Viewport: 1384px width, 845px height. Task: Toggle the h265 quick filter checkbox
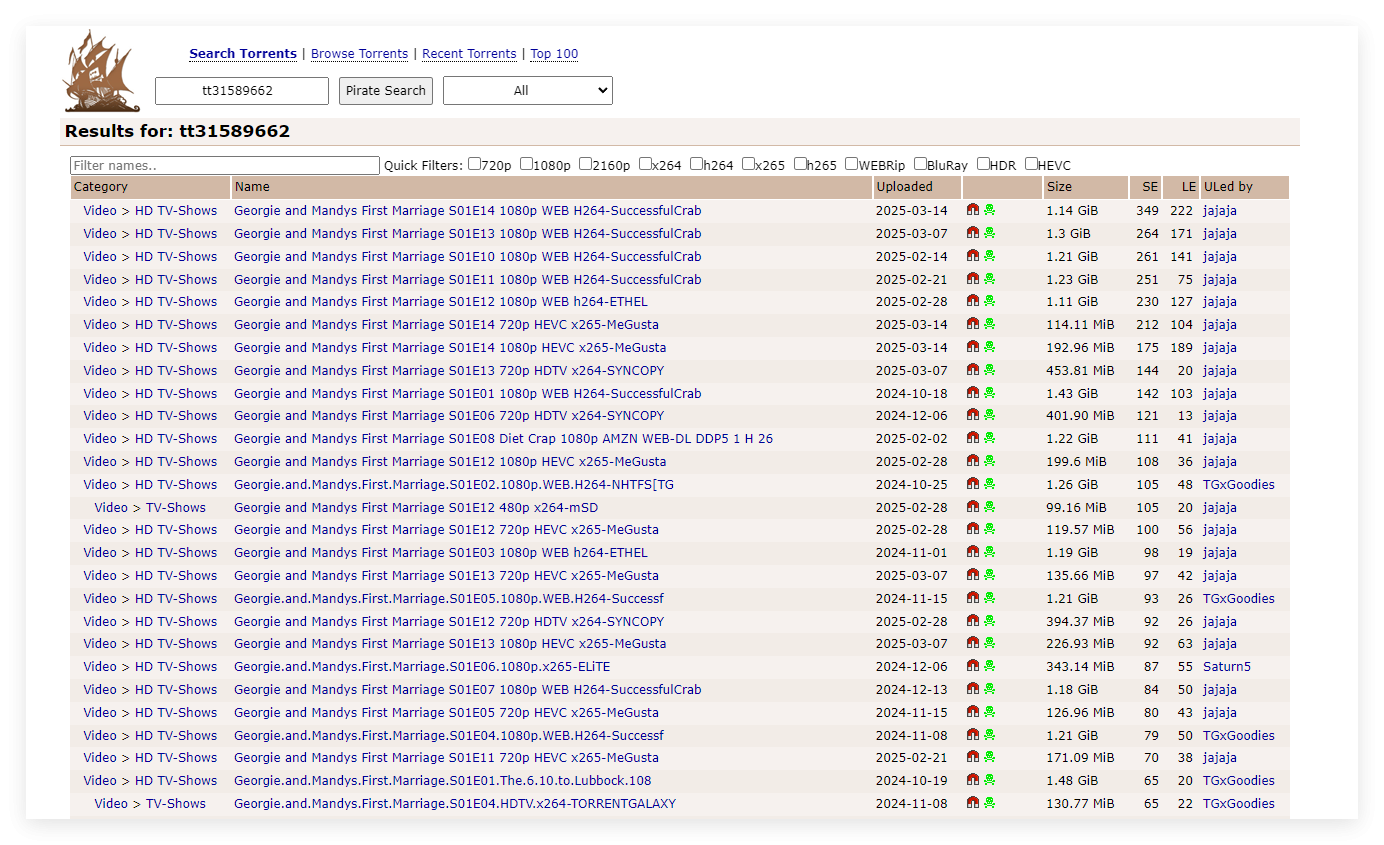coord(800,164)
